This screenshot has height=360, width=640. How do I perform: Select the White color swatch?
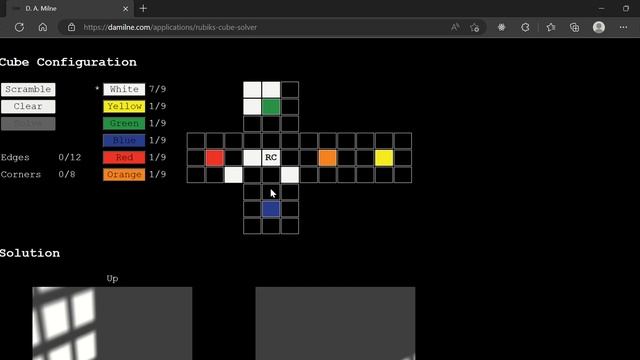tap(124, 89)
